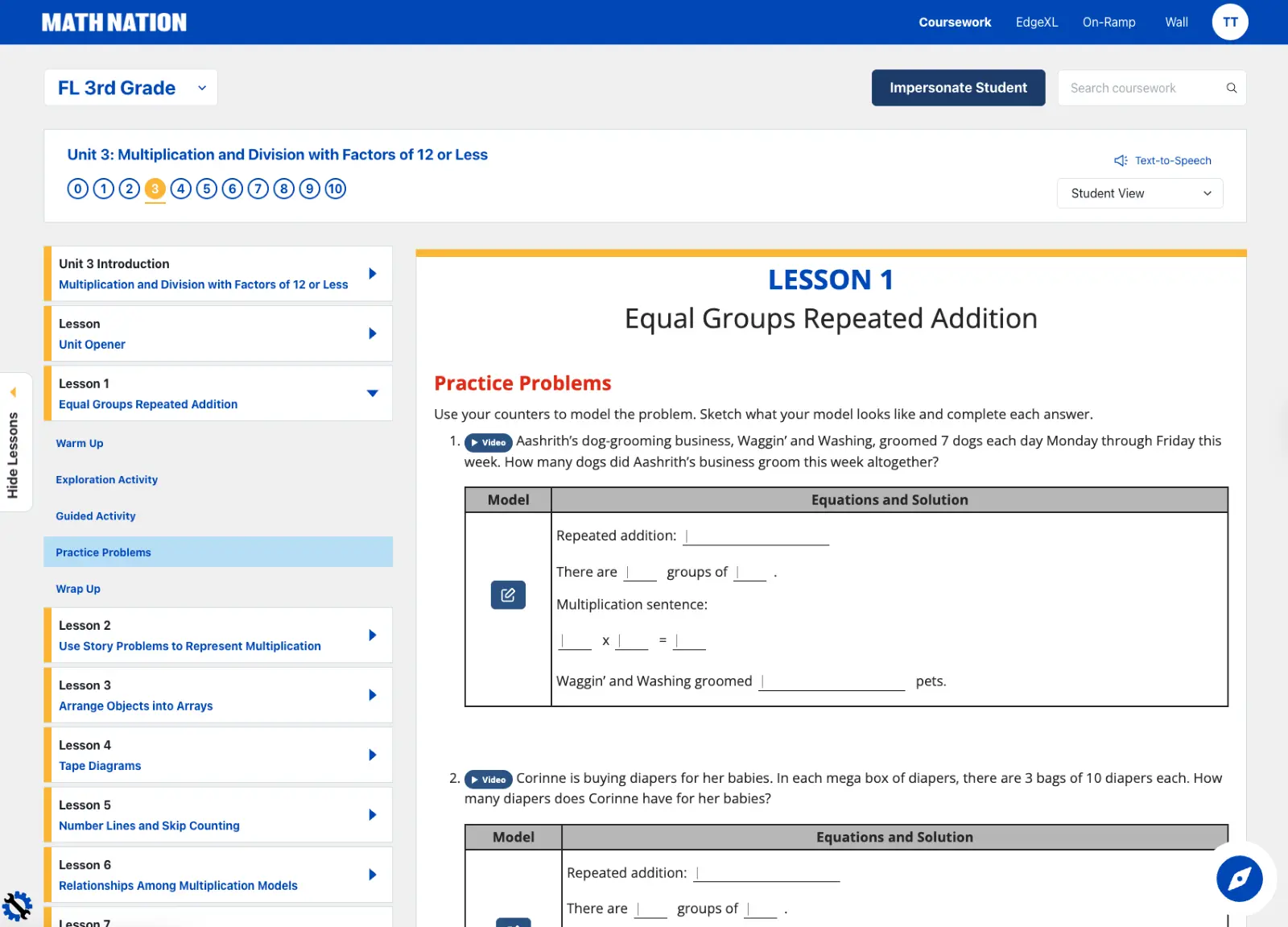
Task: Hide the lessons sidebar panel
Action: (x=13, y=442)
